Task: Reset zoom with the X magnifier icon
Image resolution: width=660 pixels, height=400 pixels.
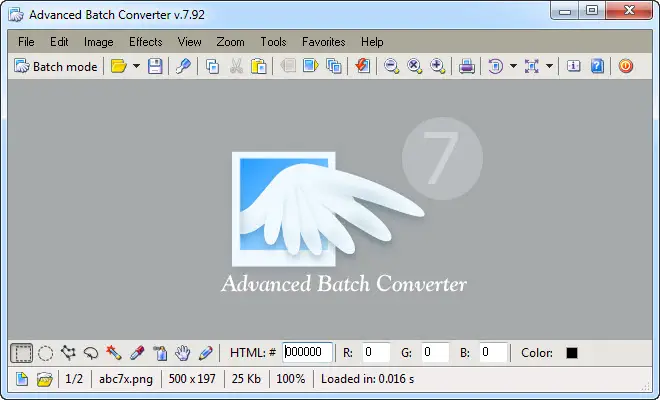Action: [415, 66]
